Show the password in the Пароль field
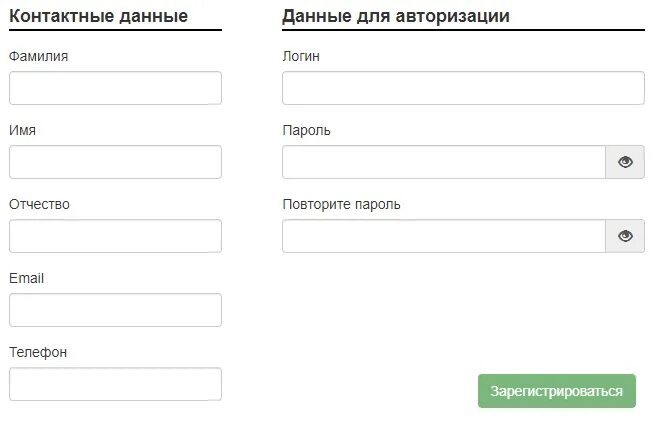661x423 pixels. pyautogui.click(x=625, y=162)
